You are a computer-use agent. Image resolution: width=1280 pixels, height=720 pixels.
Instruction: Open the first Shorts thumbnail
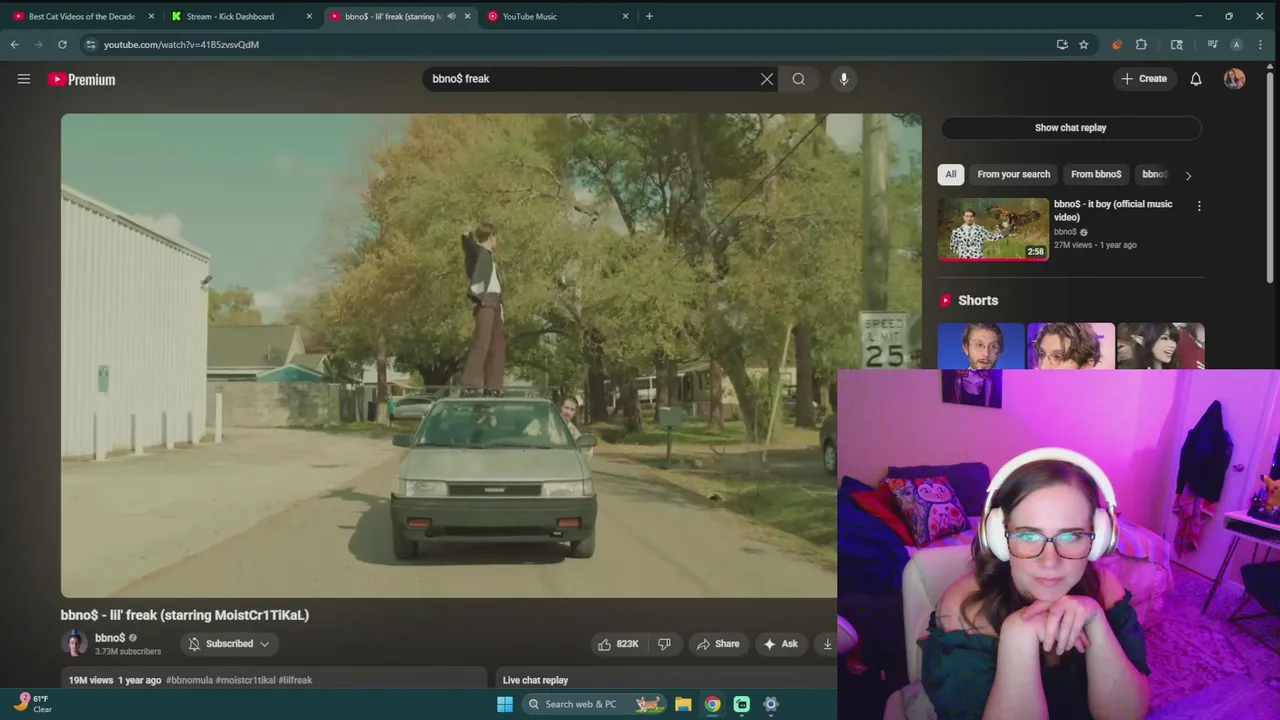pos(981,346)
